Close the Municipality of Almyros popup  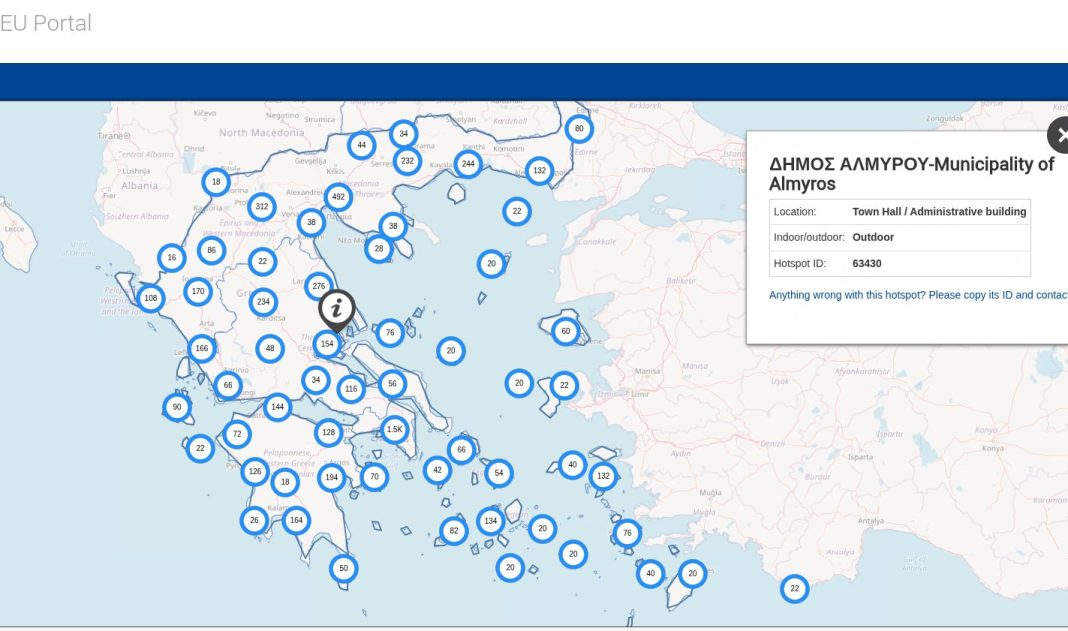pyautogui.click(x=1062, y=134)
